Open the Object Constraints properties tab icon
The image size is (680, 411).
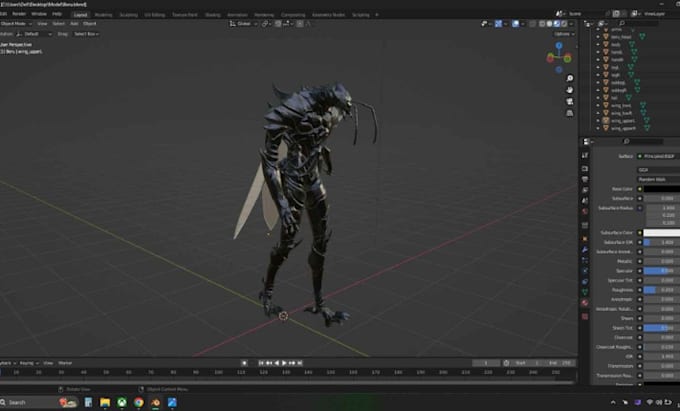pyautogui.click(x=585, y=282)
